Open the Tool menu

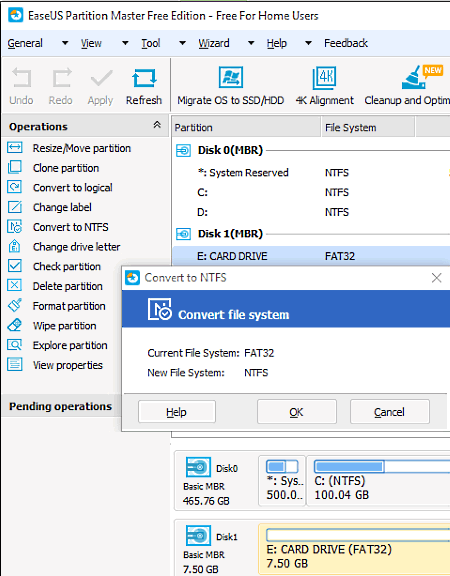(x=151, y=43)
